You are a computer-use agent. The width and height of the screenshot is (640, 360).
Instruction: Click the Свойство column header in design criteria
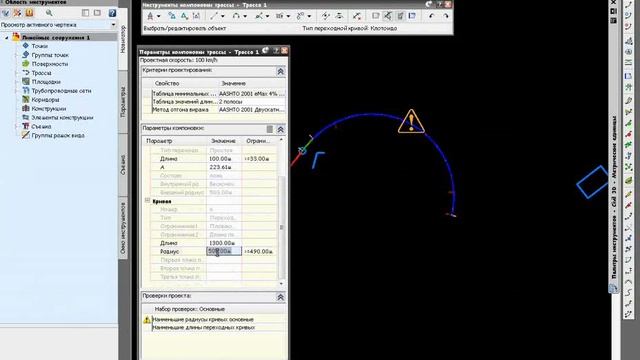[x=167, y=83]
